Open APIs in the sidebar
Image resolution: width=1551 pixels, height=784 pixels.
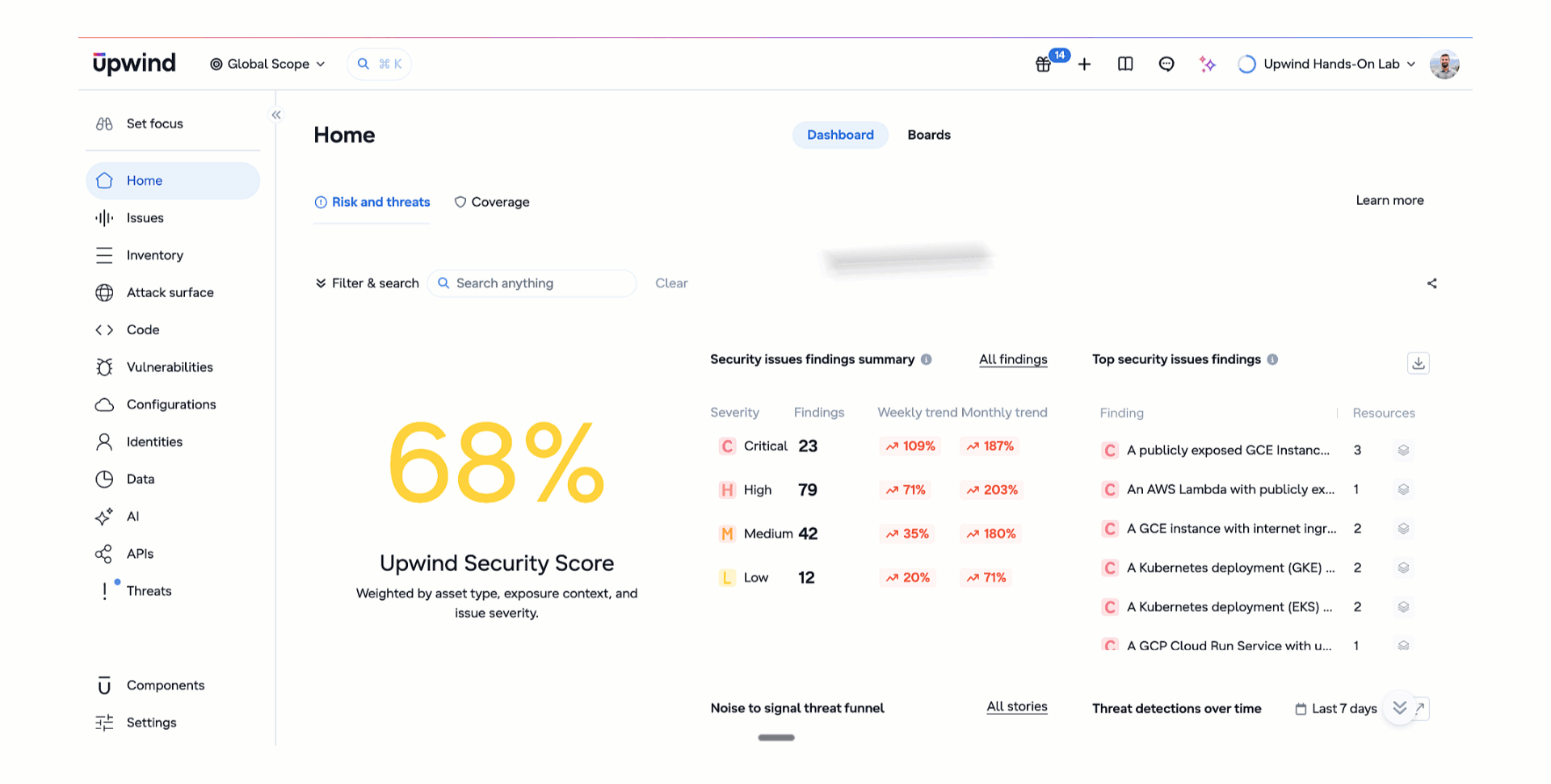tap(173, 554)
